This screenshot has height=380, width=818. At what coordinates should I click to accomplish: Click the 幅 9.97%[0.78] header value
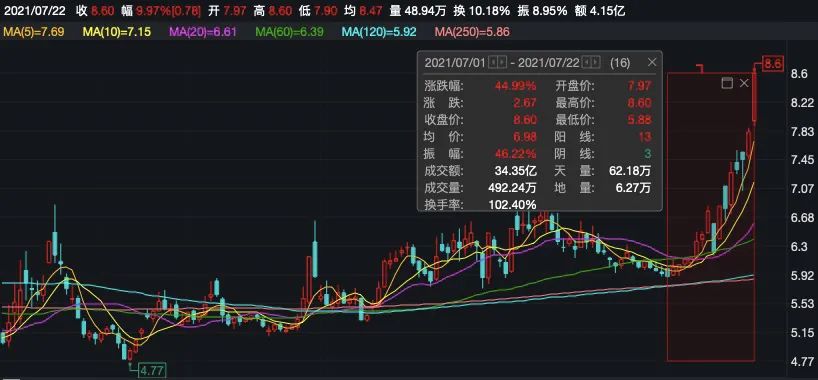(x=162, y=10)
